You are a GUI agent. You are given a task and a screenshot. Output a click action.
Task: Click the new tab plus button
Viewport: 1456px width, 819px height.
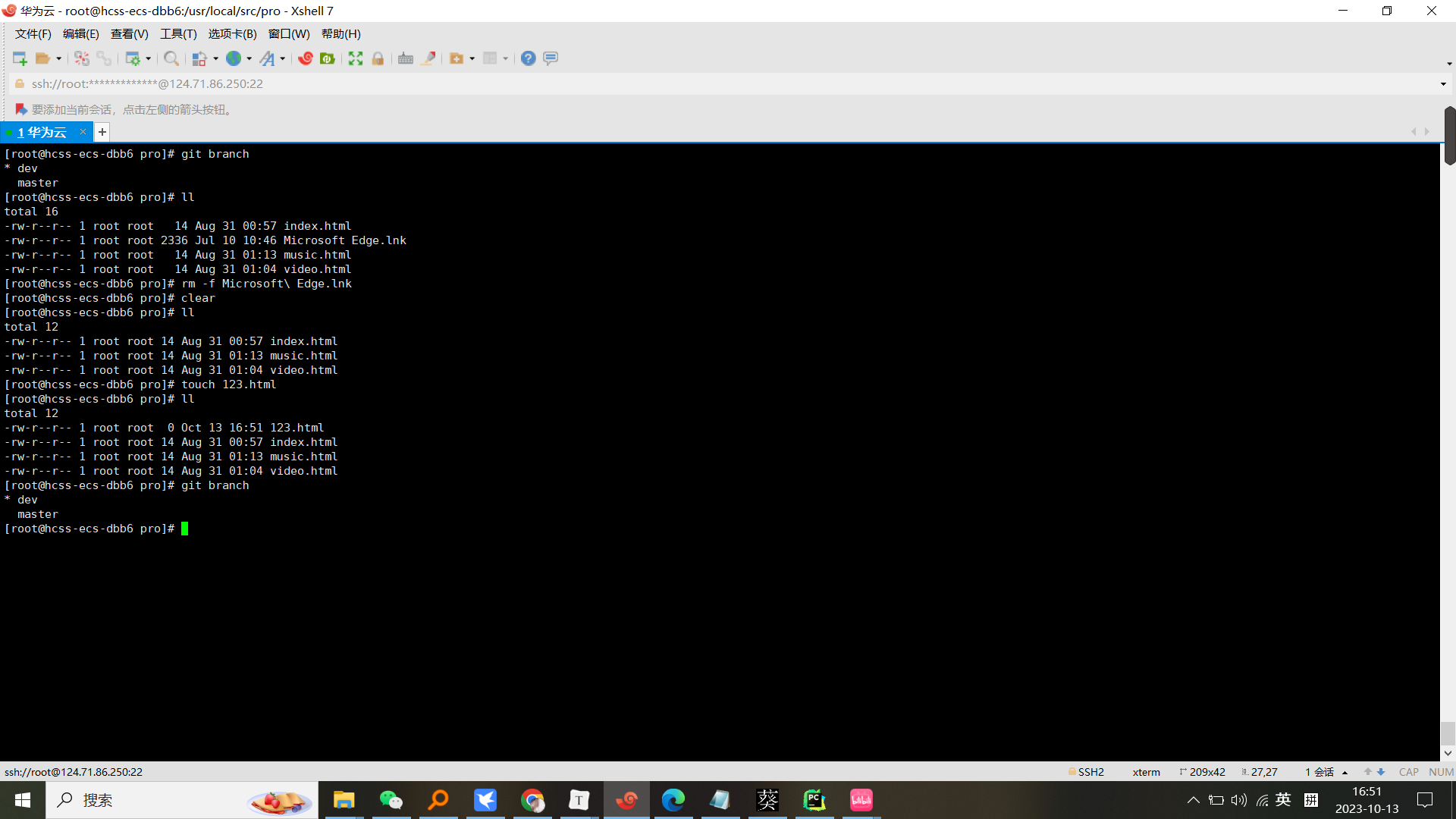[102, 131]
